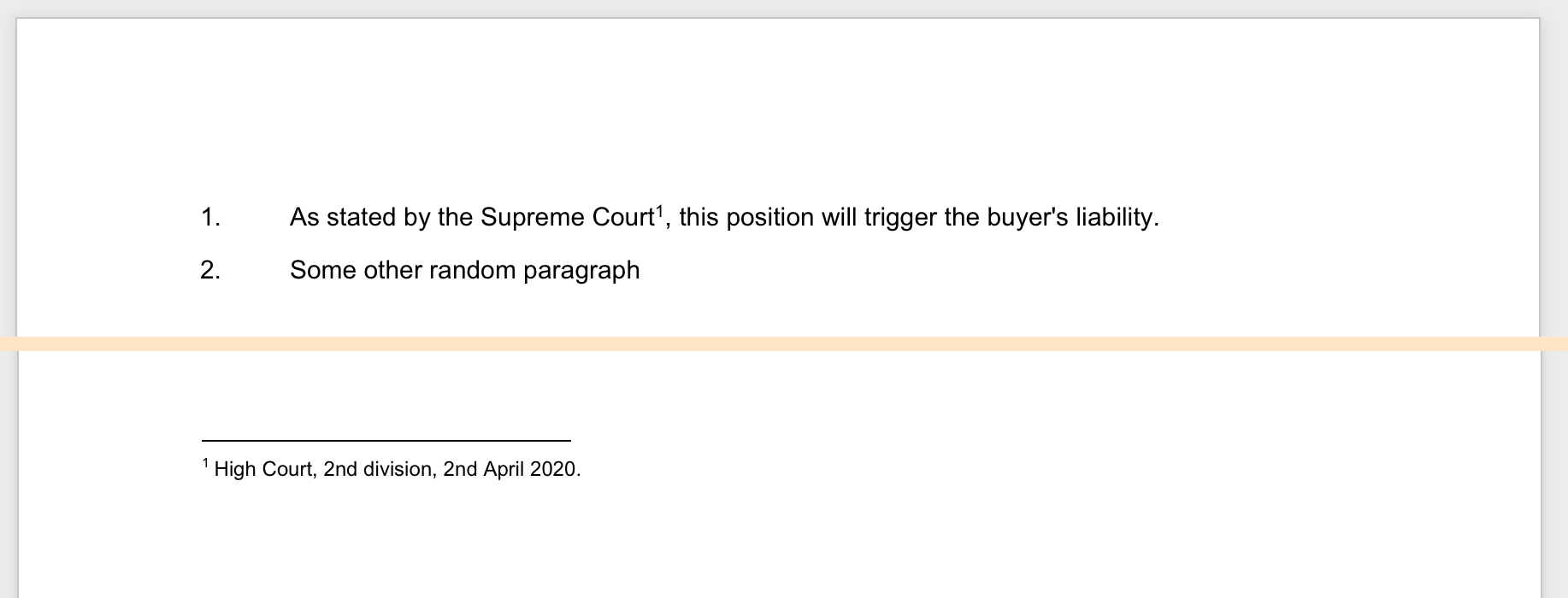
Task: Click "2nd division" in the footnote text
Action: click(380, 470)
